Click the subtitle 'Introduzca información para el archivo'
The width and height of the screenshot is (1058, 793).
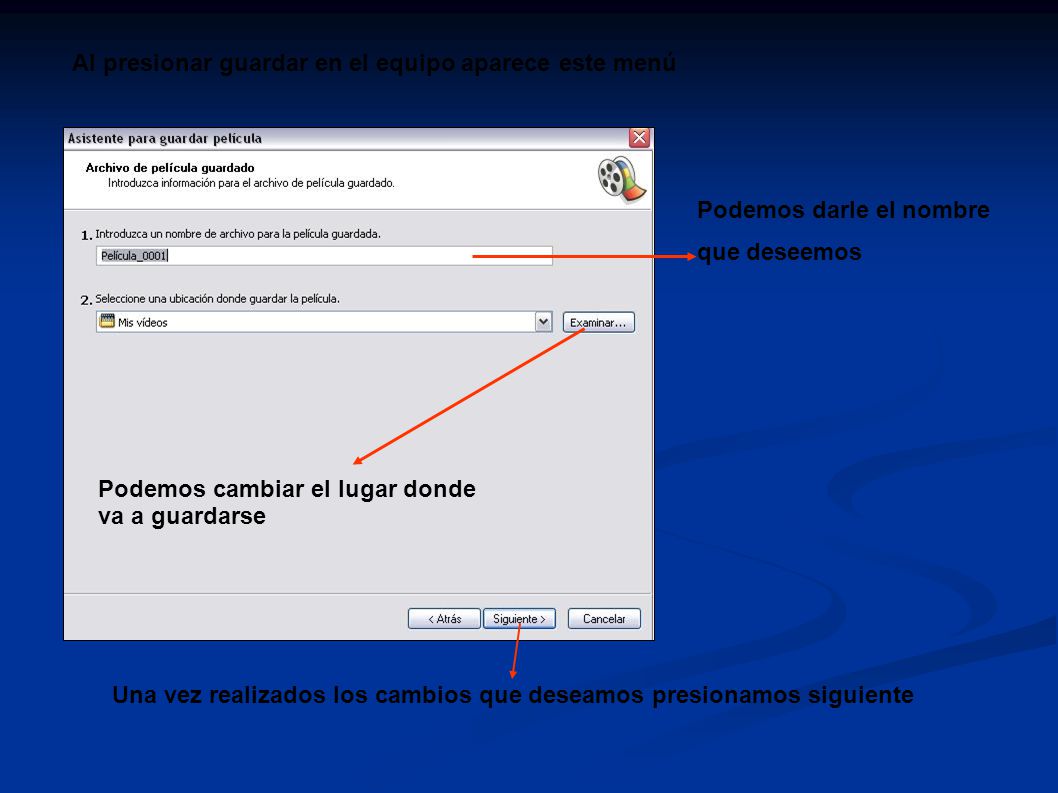click(x=251, y=183)
